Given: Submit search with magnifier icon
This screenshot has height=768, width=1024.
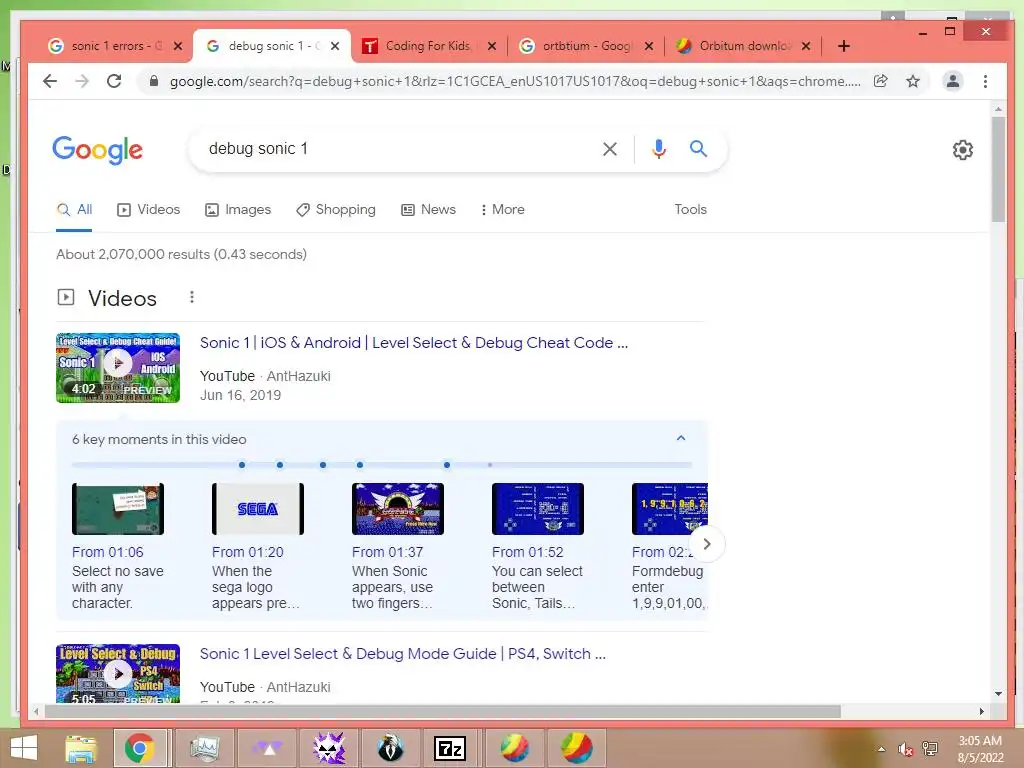Looking at the screenshot, I should tap(698, 149).
